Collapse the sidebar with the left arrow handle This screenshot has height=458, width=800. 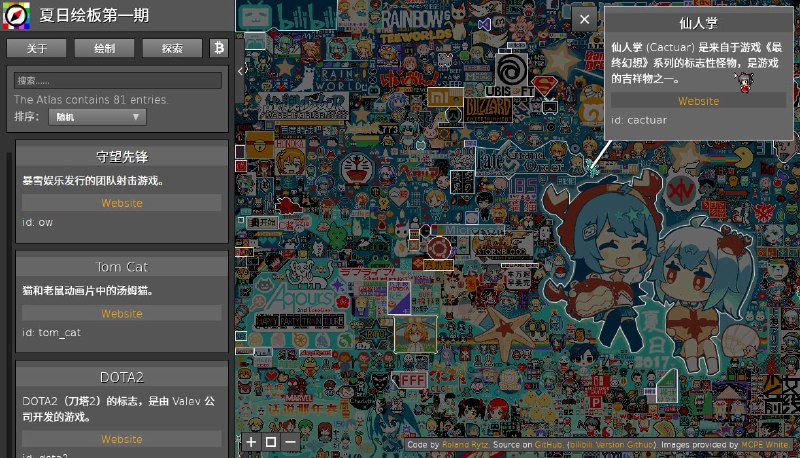click(240, 71)
